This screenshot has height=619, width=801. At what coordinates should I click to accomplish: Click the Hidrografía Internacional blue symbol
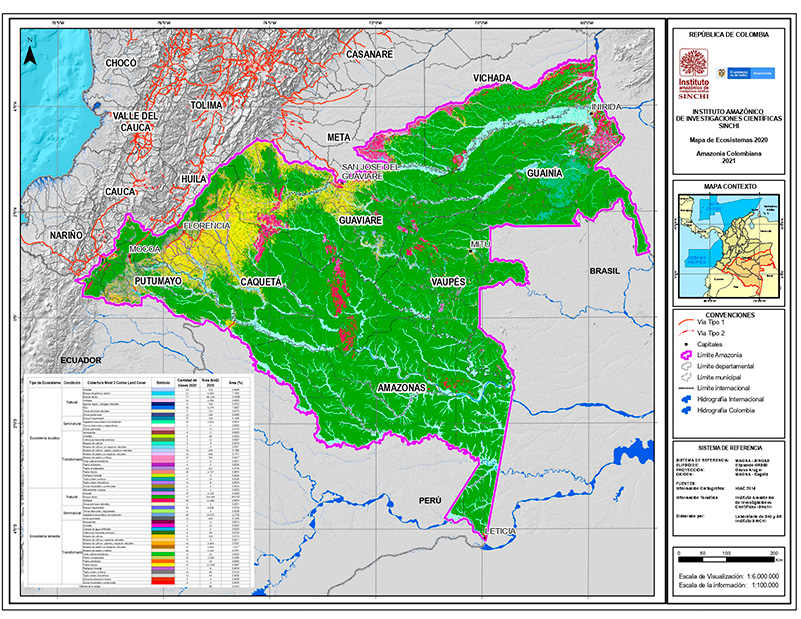[x=687, y=398]
